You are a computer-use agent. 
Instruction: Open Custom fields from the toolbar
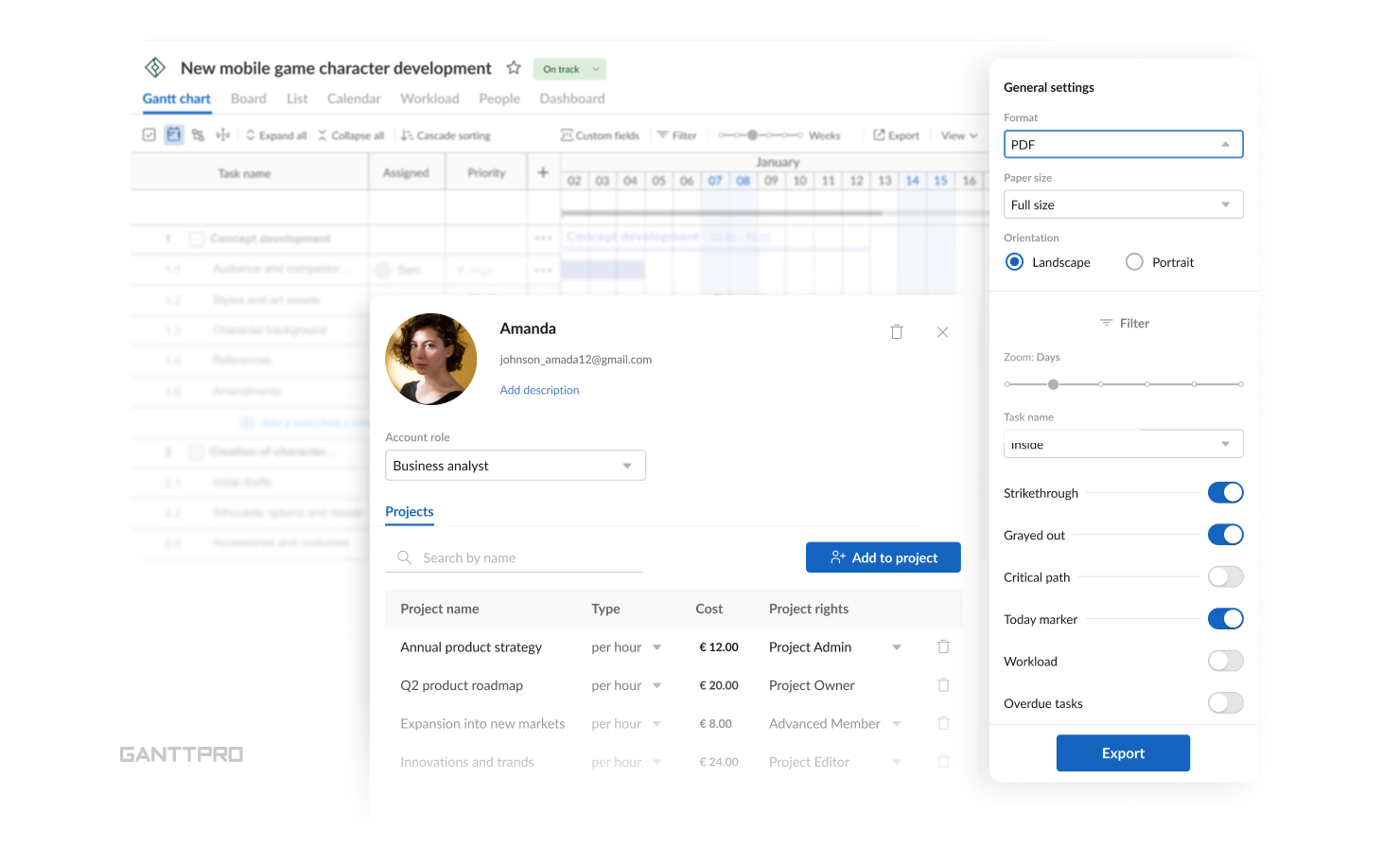coord(600,134)
